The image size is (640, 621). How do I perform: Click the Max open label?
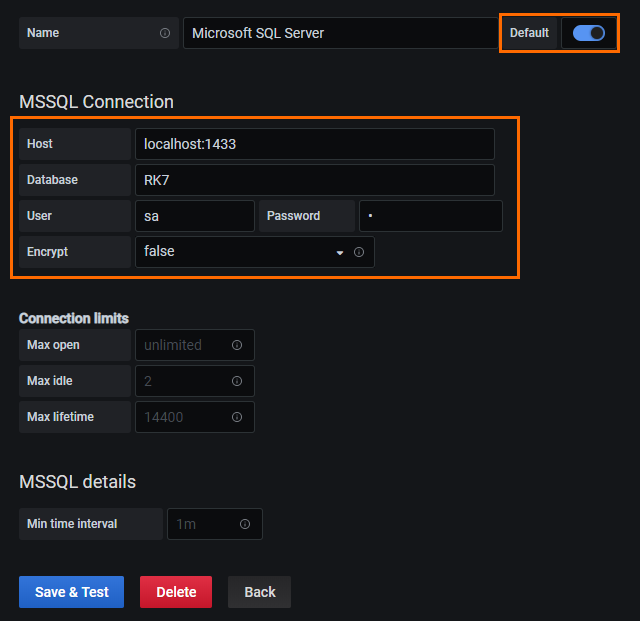pos(53,345)
